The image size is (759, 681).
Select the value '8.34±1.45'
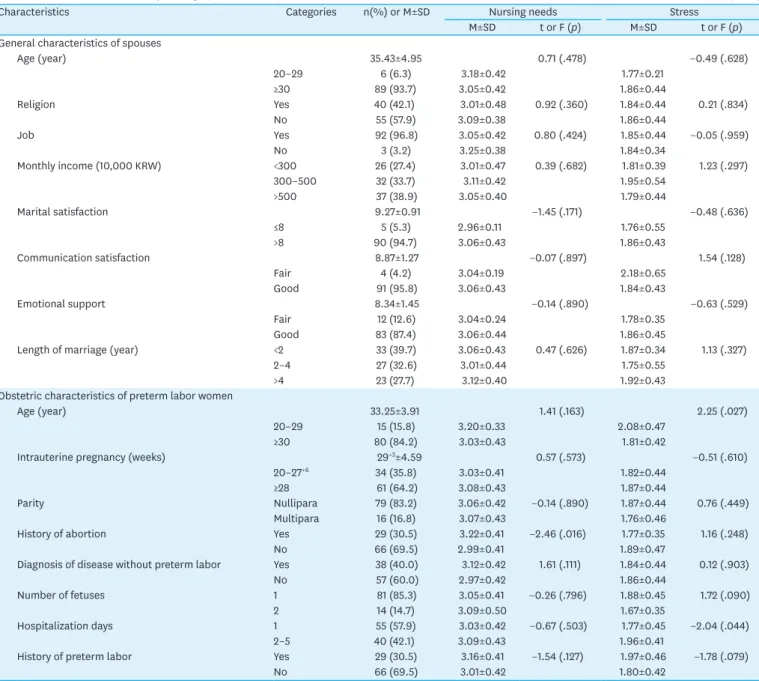(397, 304)
